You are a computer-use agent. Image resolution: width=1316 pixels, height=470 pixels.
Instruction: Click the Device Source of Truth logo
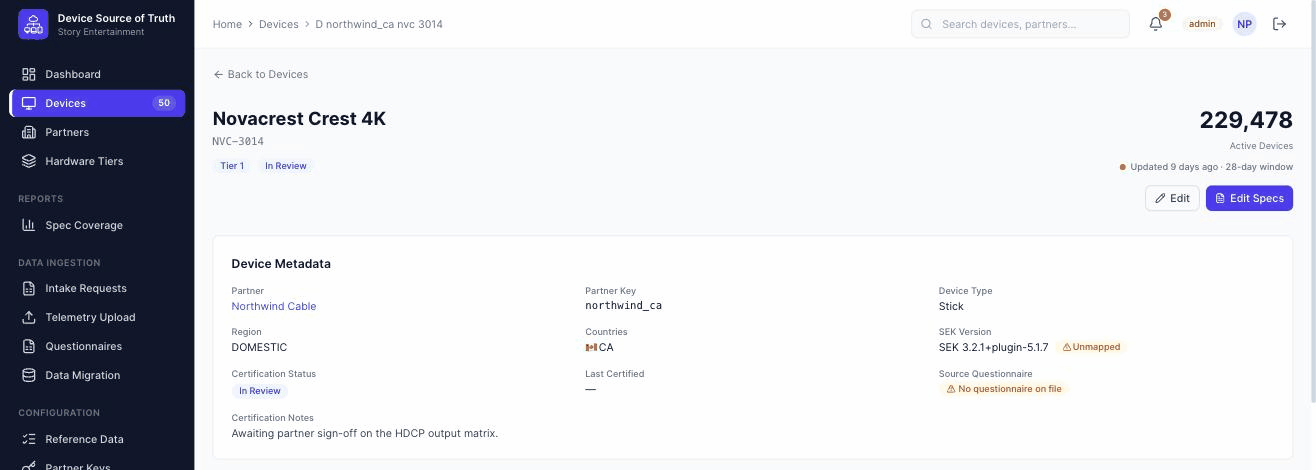tap(33, 24)
